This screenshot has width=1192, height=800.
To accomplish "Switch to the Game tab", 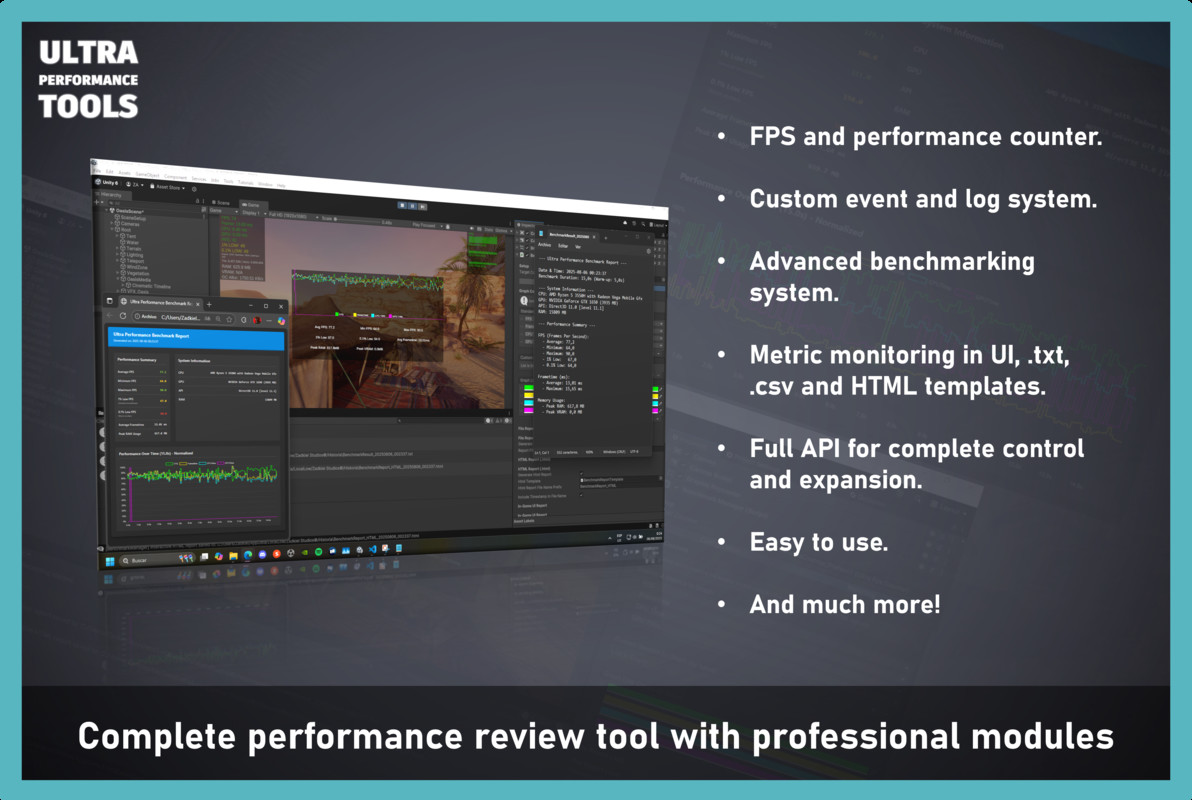I will click(x=251, y=205).
